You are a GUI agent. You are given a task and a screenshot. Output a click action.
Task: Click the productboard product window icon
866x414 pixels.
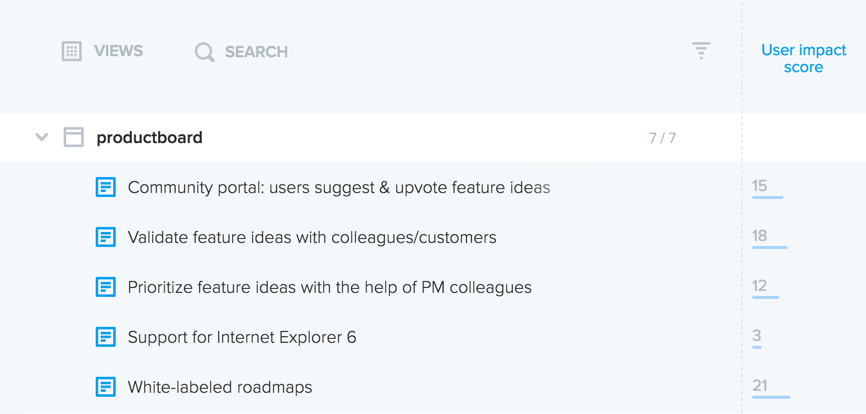(74, 137)
